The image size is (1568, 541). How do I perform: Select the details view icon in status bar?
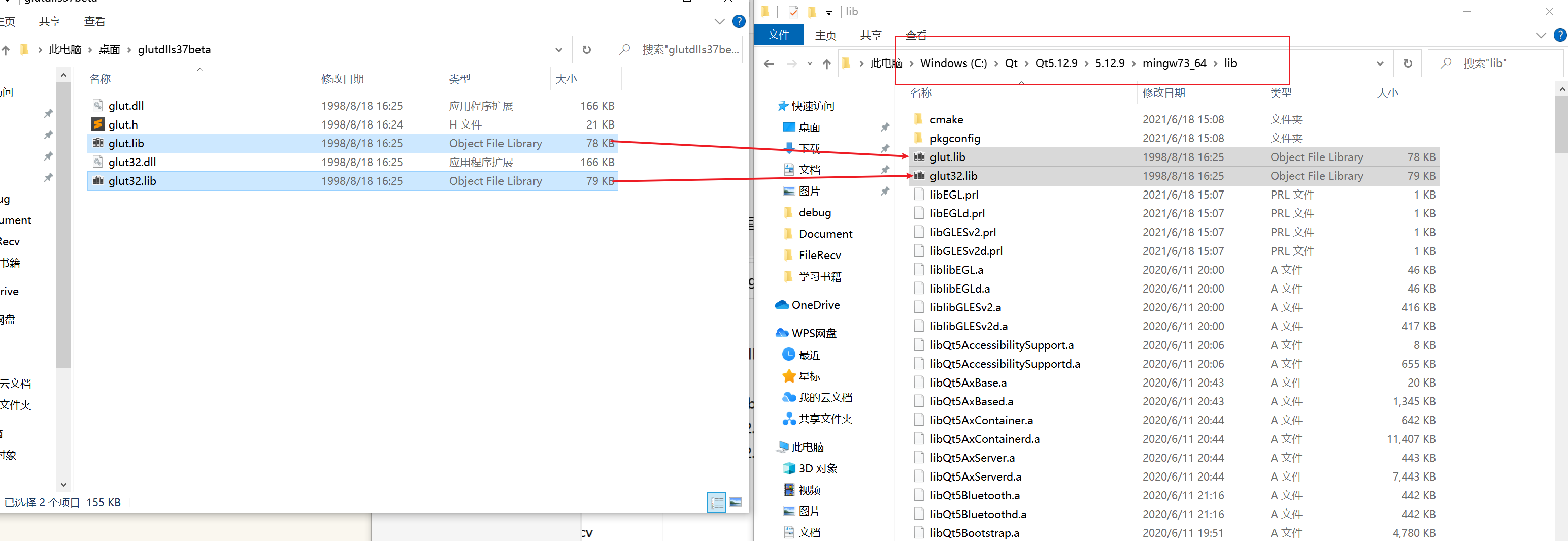(x=716, y=502)
